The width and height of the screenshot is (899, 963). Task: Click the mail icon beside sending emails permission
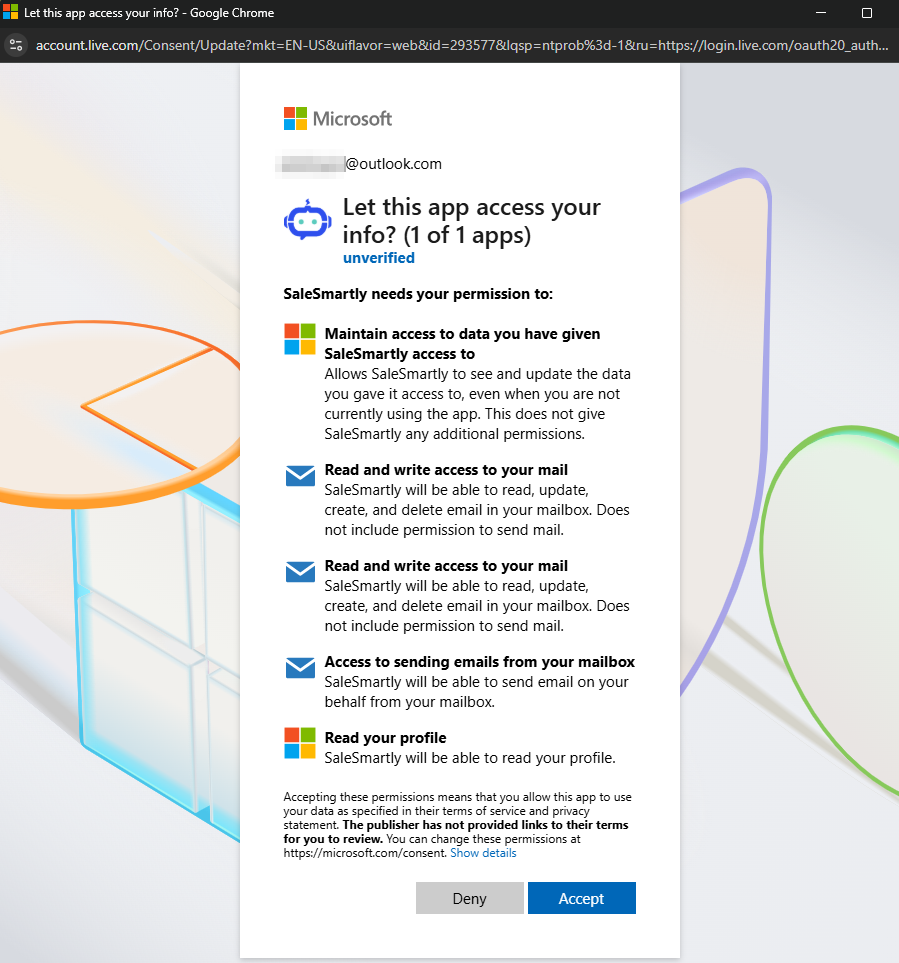tap(300, 667)
